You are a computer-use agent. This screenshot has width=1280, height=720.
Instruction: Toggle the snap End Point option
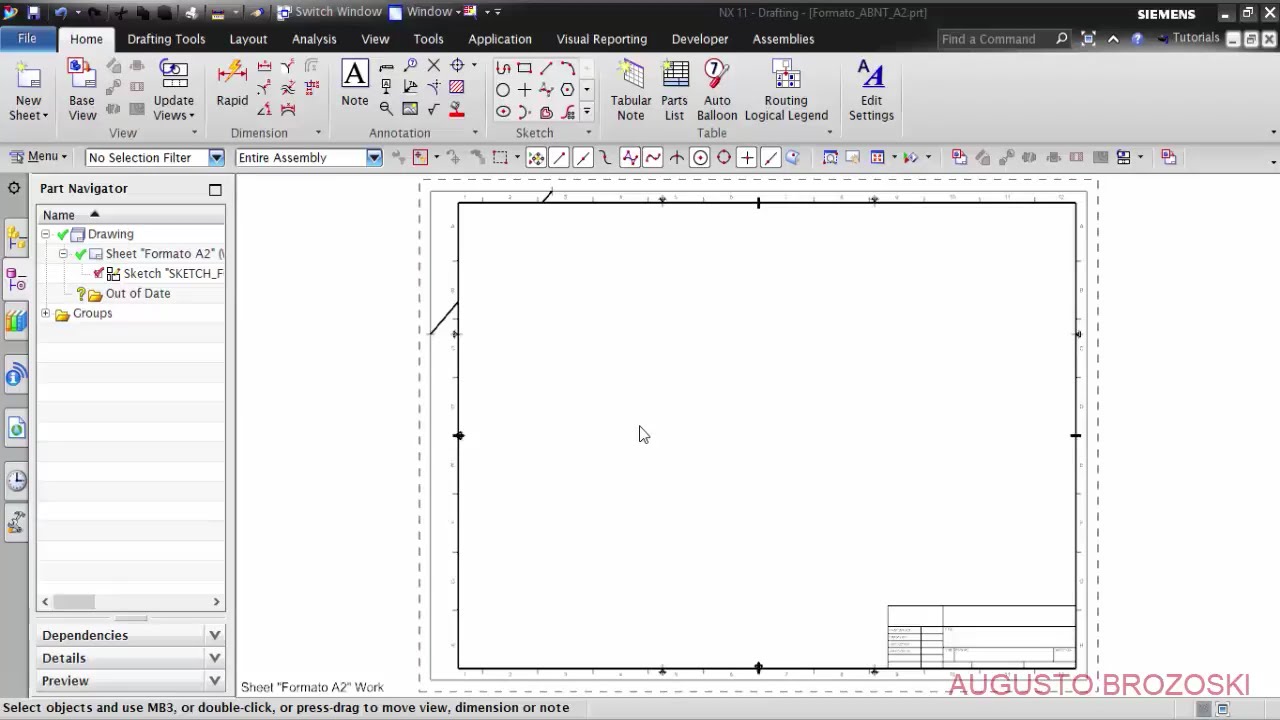click(559, 157)
